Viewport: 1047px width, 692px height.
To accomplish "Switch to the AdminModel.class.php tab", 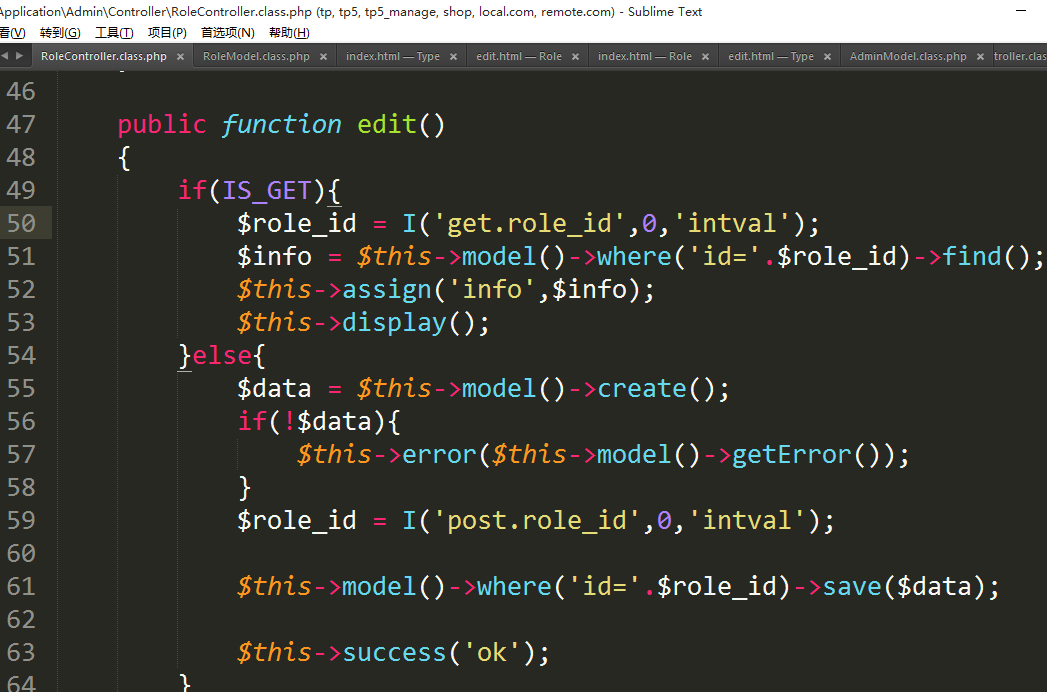I will (907, 57).
